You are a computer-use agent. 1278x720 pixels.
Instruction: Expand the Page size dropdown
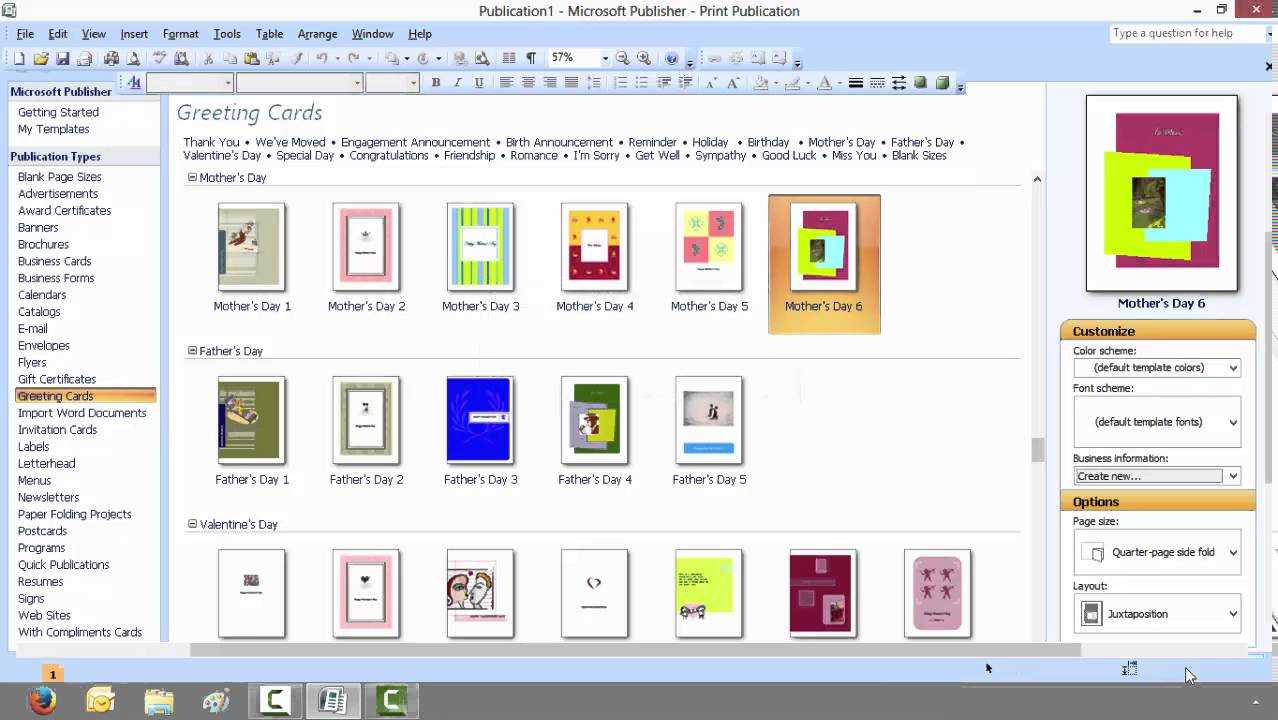point(1156,552)
